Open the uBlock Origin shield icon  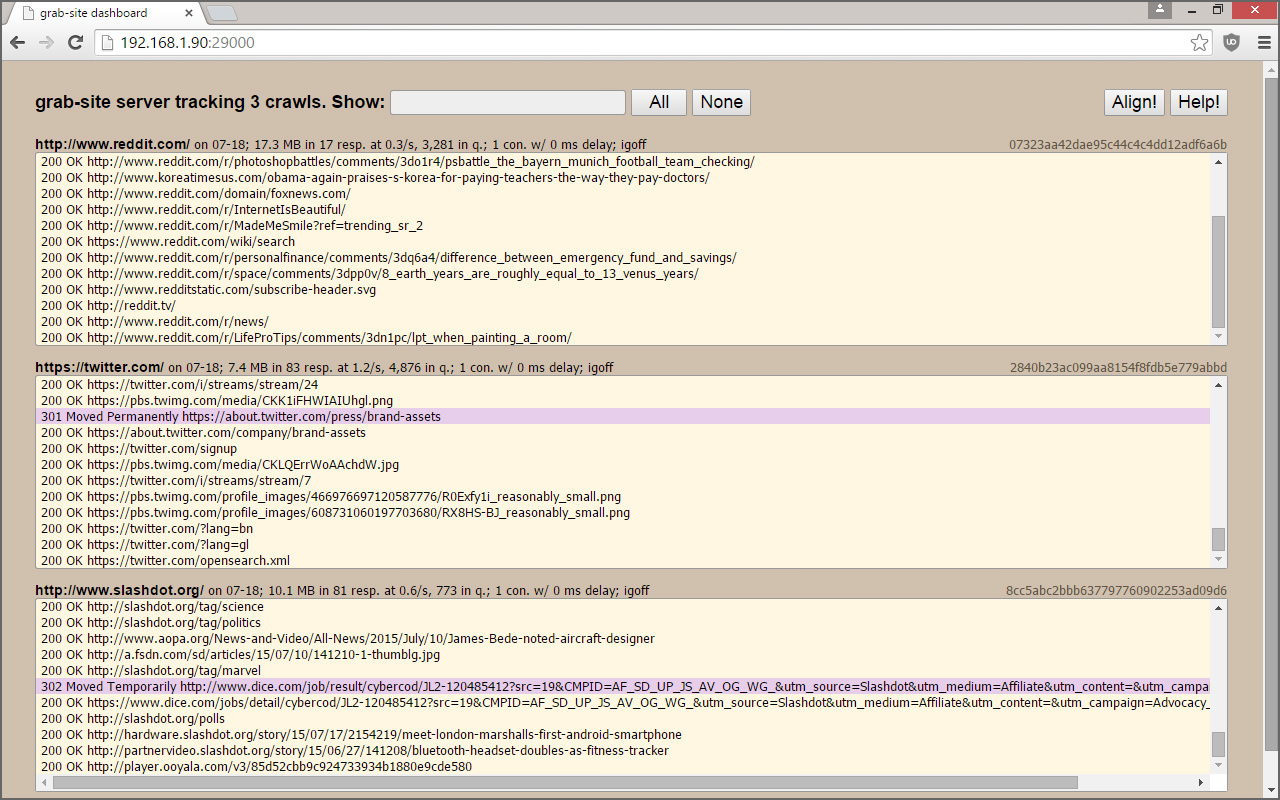(1231, 42)
